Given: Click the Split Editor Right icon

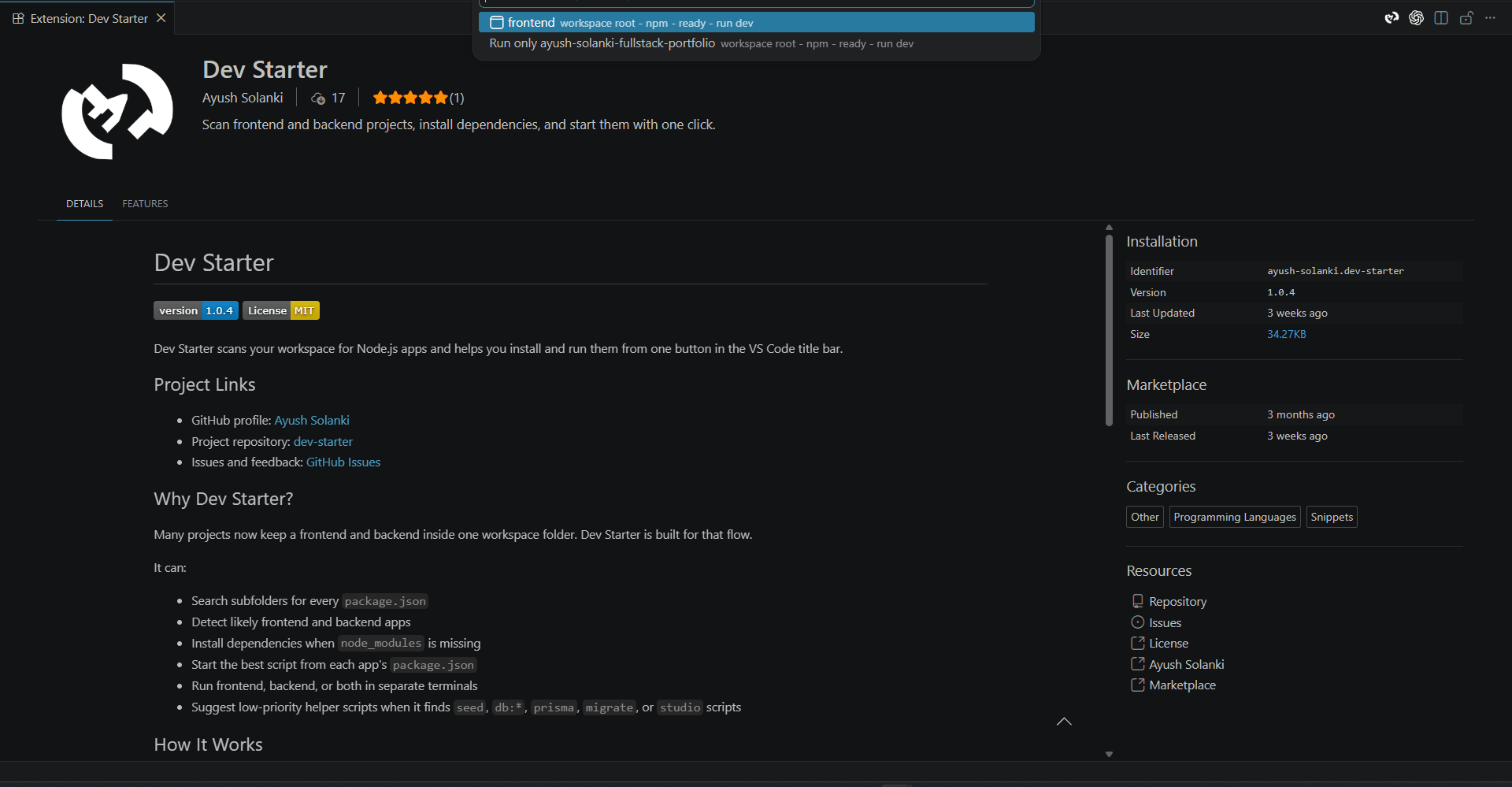Looking at the screenshot, I should [1441, 18].
